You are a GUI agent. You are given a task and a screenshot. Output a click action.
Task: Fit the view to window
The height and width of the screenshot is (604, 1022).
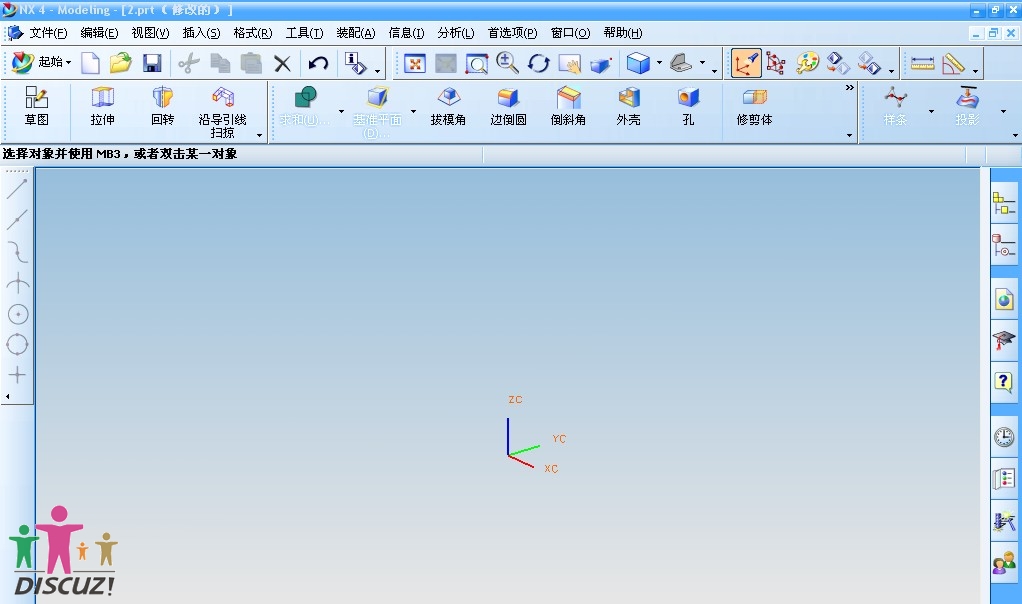(x=415, y=63)
